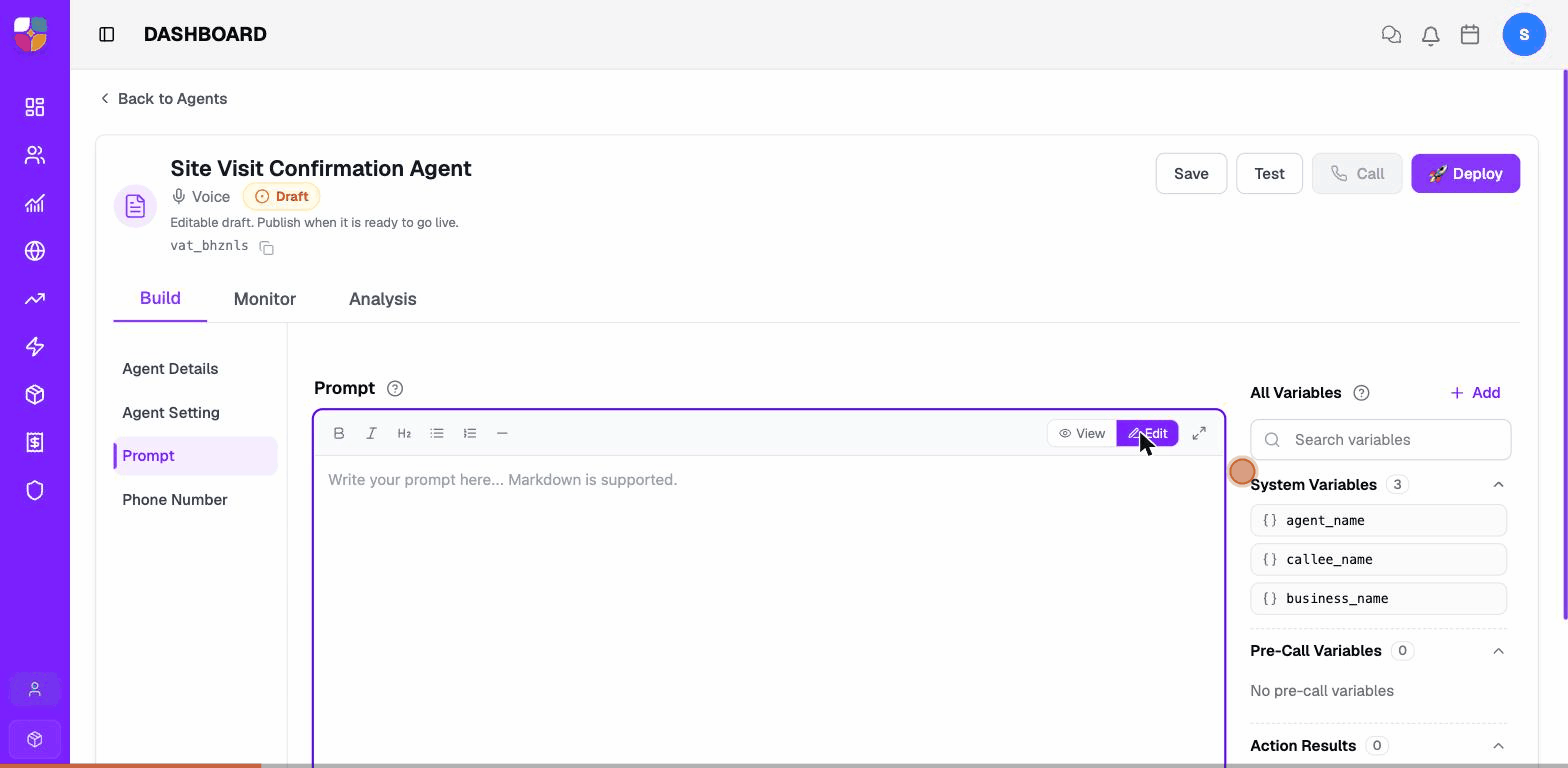The image size is (1568, 768).
Task: Open the Agent Setting section
Action: pyautogui.click(x=171, y=413)
